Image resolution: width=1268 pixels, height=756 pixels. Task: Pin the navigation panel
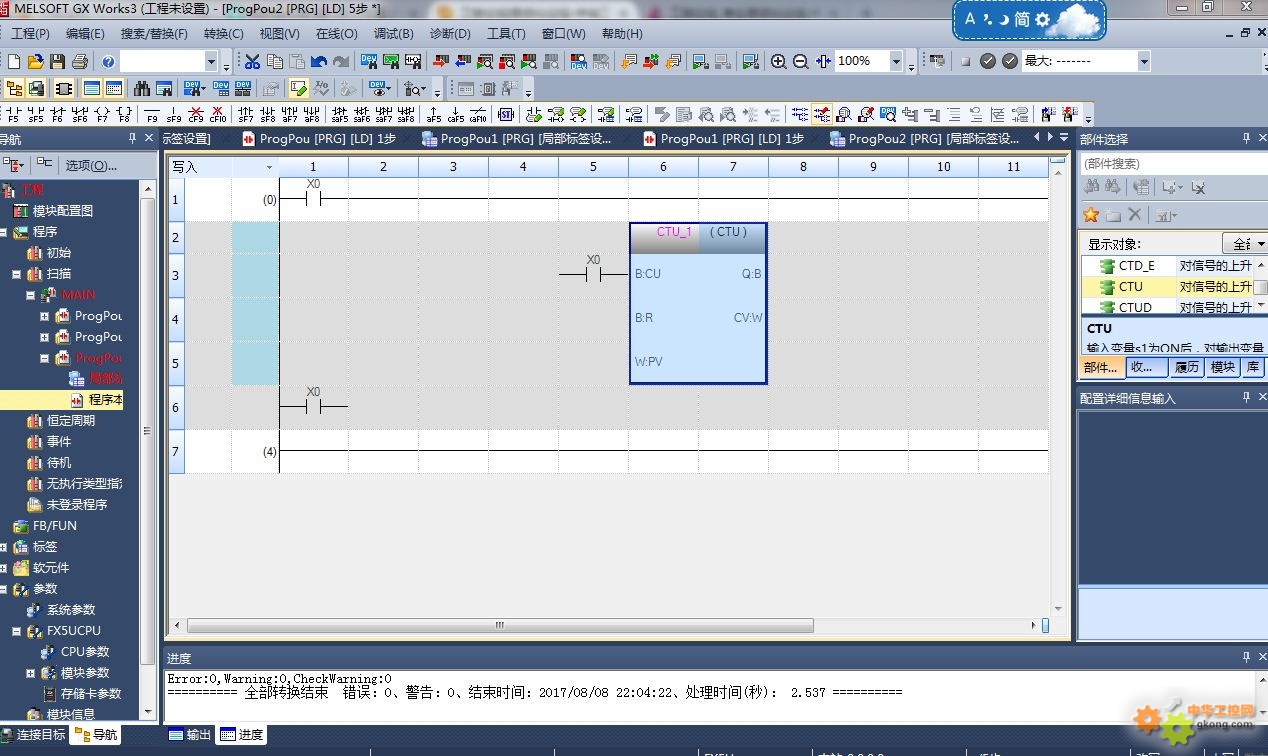(132, 138)
